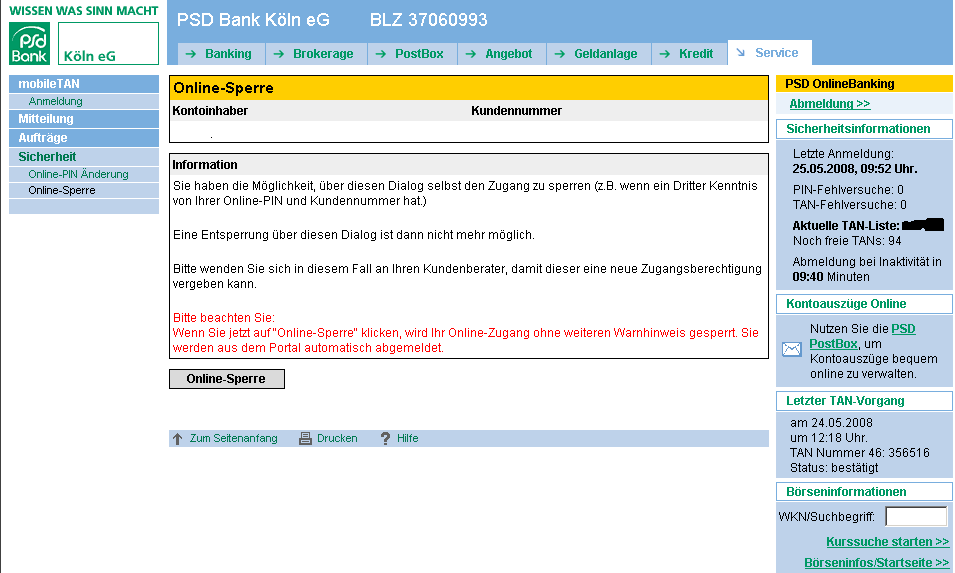Open the Hilfe link

(x=407, y=438)
